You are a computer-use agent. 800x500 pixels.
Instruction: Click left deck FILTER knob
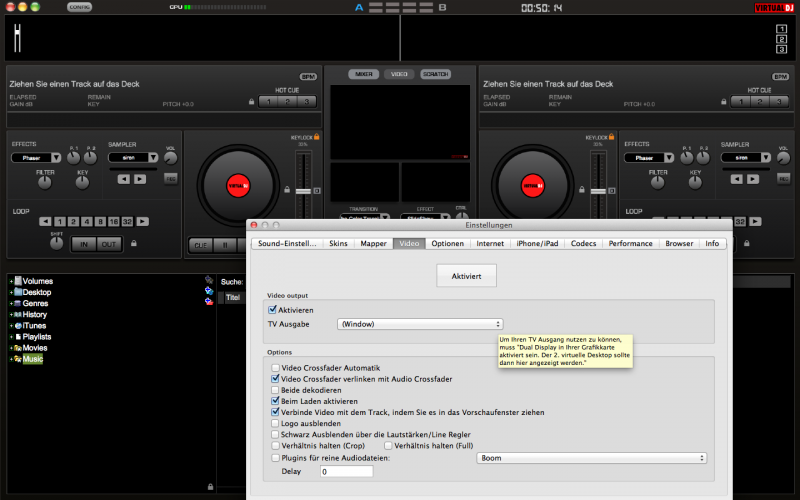point(45,183)
